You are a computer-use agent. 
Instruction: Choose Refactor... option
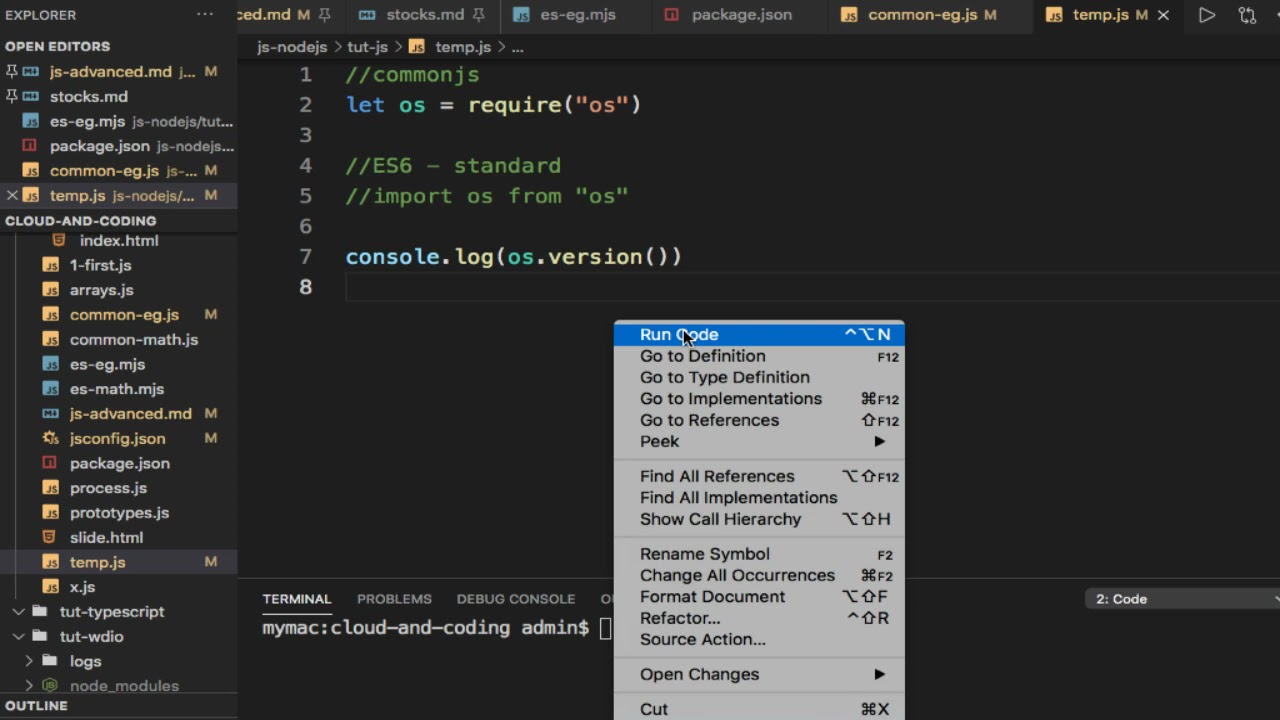759,618
